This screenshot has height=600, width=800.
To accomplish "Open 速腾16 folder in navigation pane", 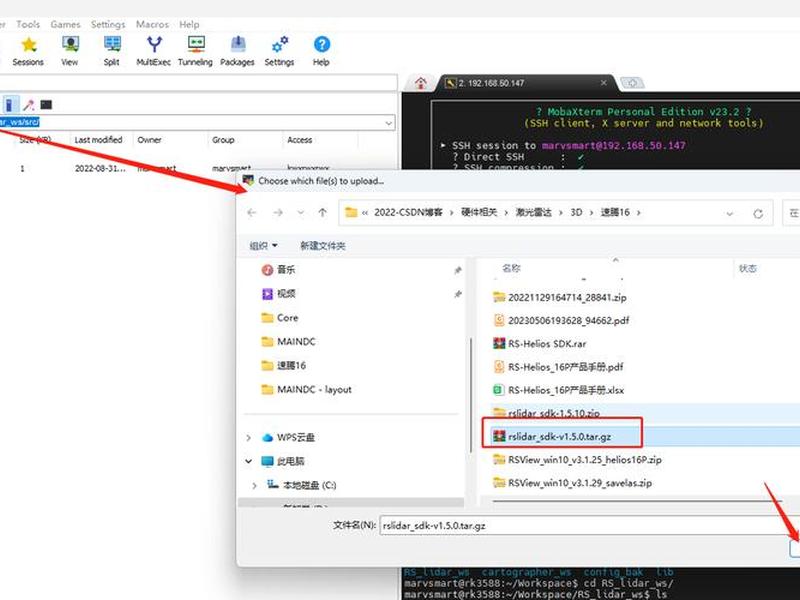I will (x=283, y=366).
